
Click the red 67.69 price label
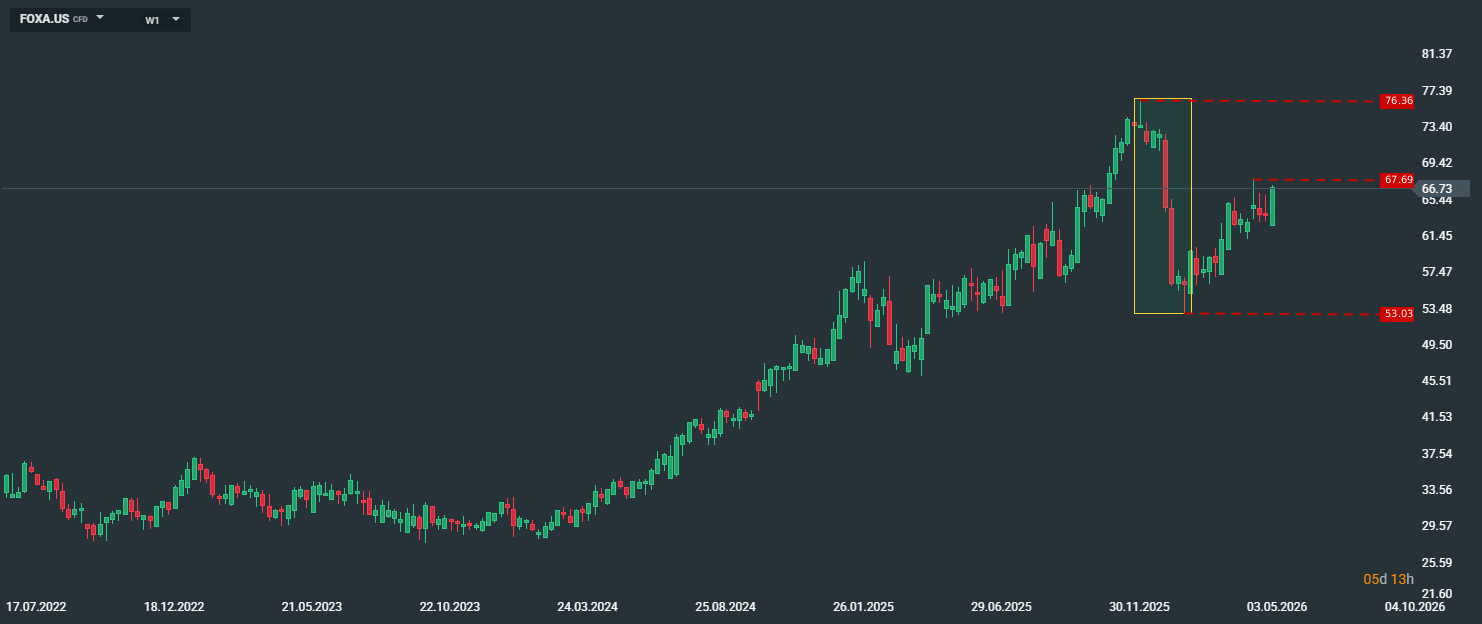tap(1397, 180)
